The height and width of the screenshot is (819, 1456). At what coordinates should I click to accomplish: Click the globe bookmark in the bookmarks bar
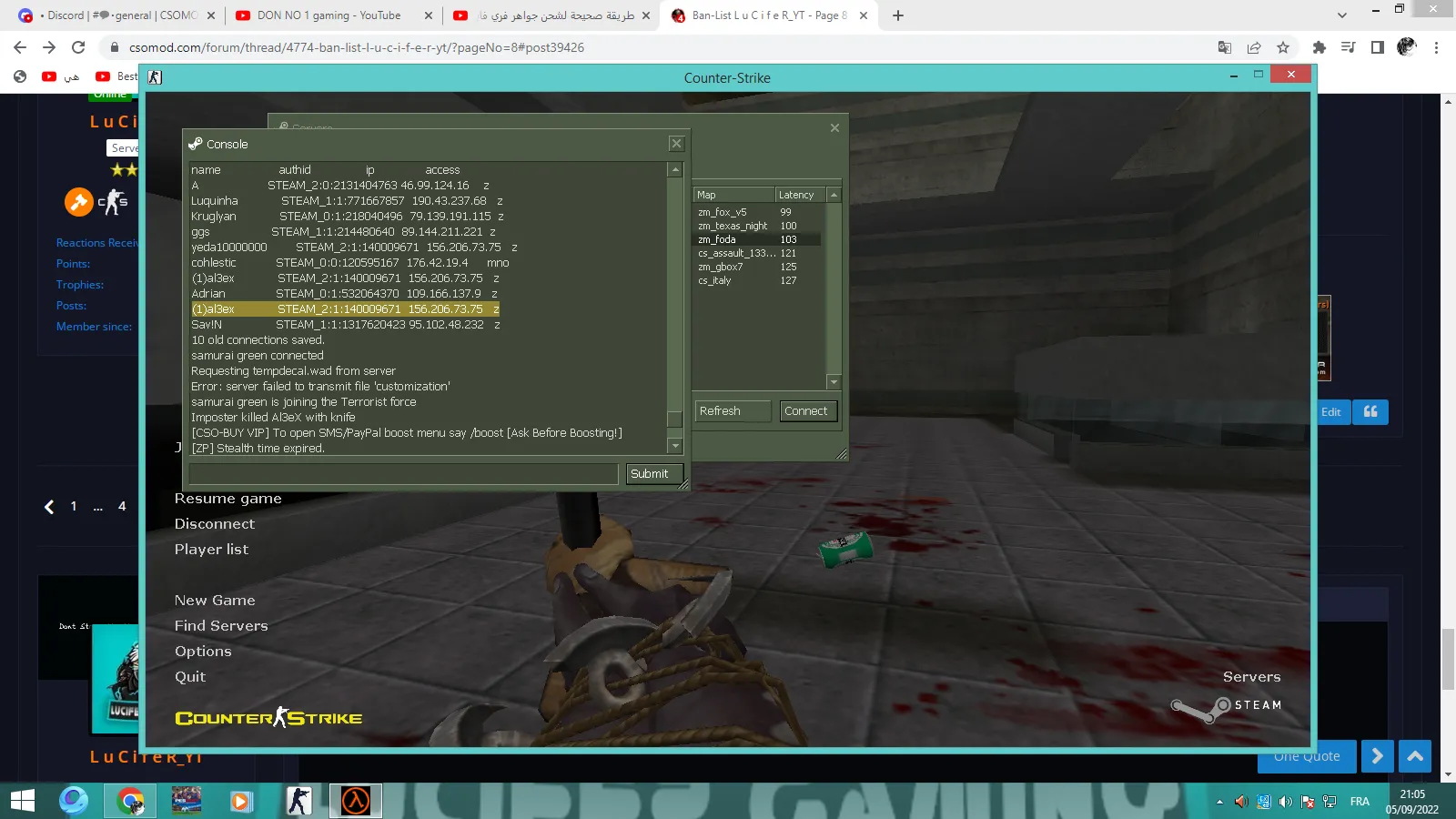click(20, 76)
